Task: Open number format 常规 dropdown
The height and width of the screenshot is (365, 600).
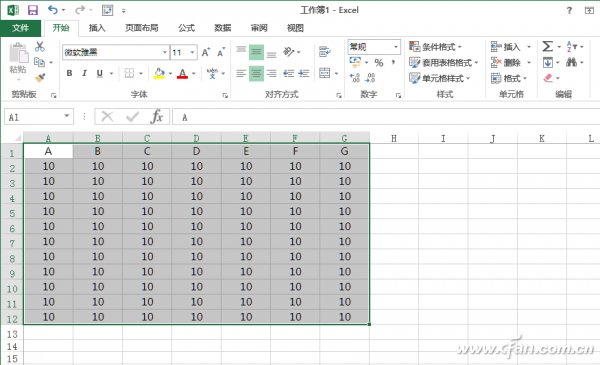Action: click(x=396, y=47)
